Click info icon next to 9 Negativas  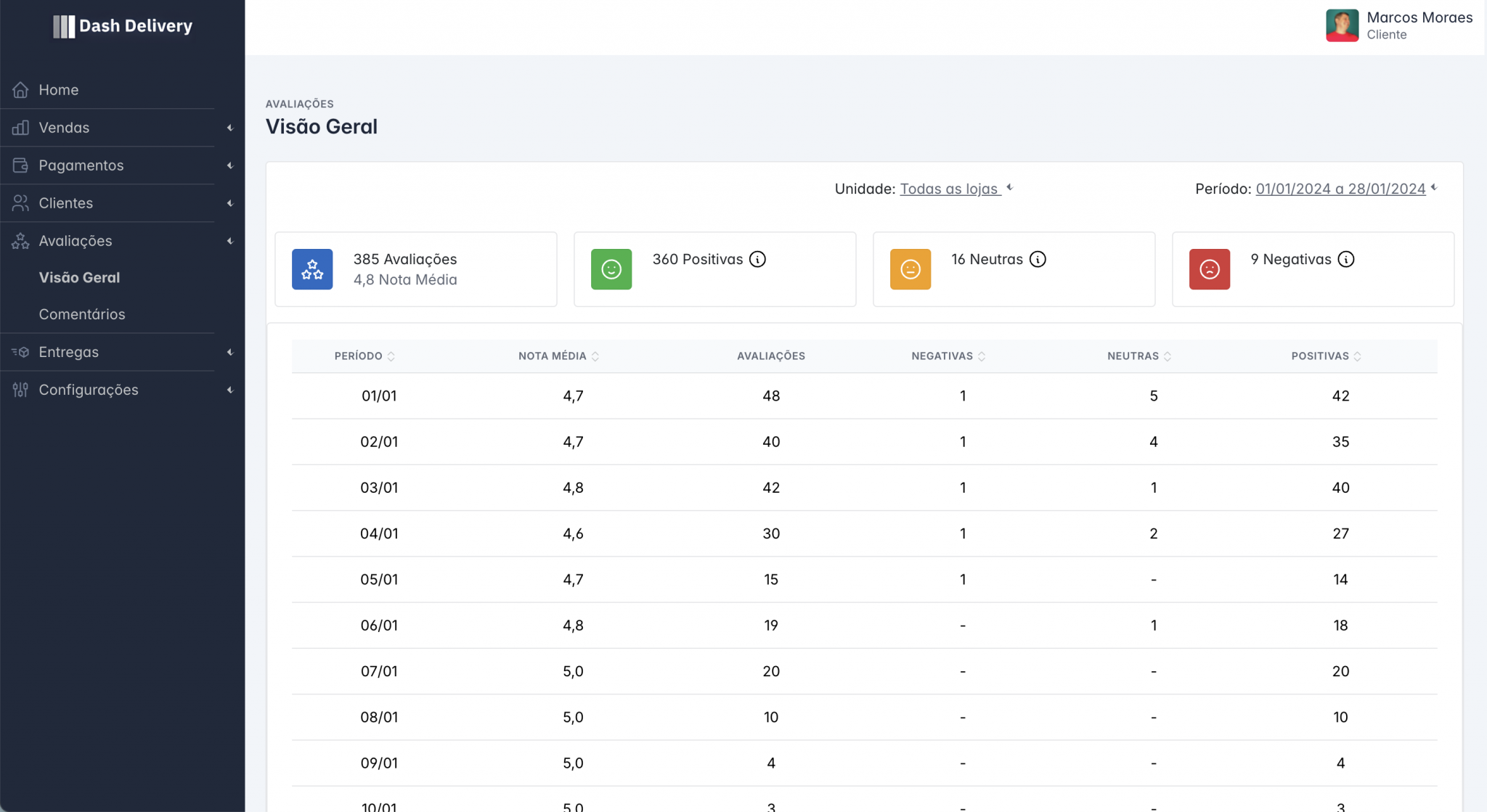1345,259
